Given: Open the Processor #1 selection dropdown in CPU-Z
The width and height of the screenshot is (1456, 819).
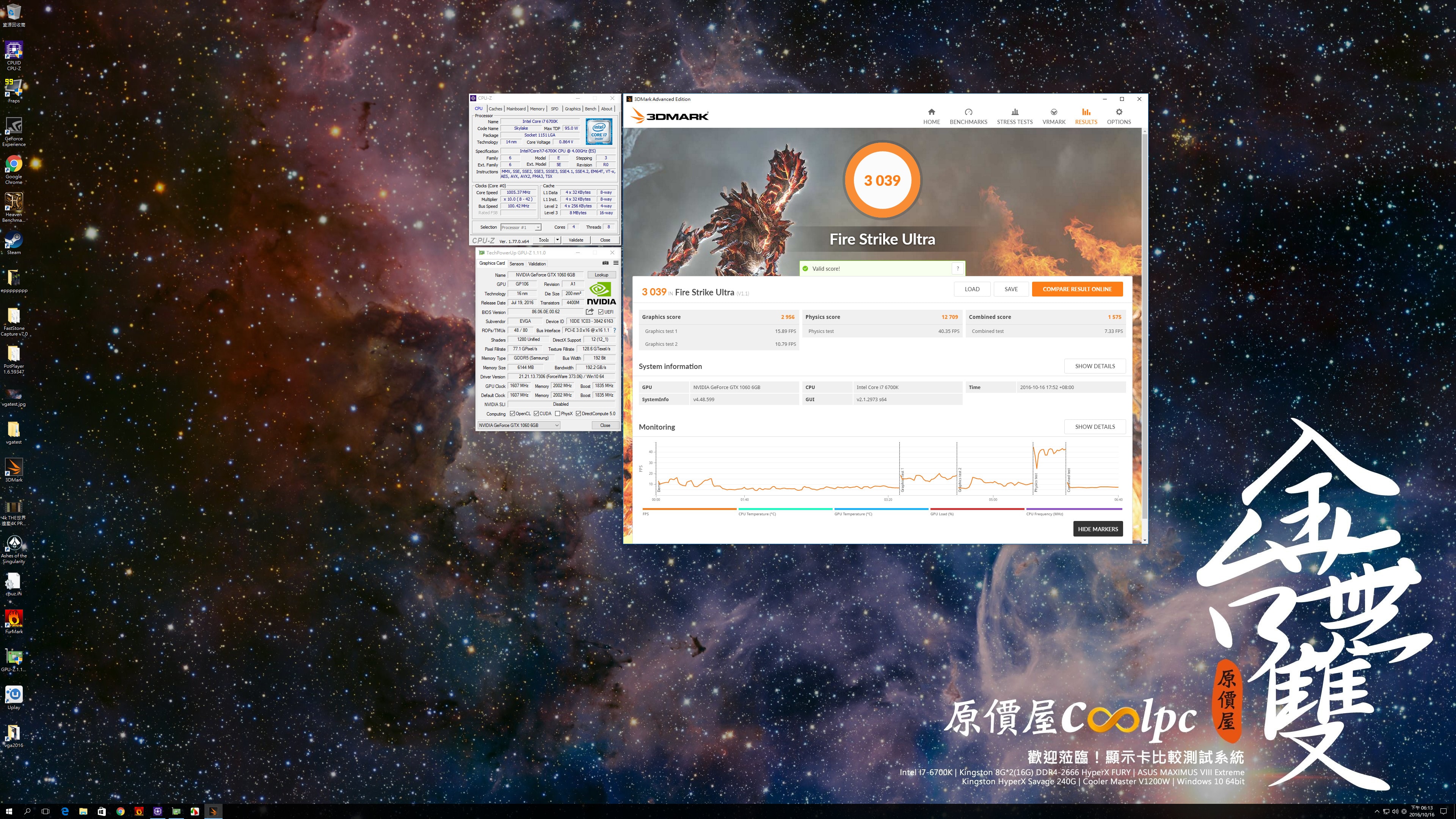Looking at the screenshot, I should point(521,227).
